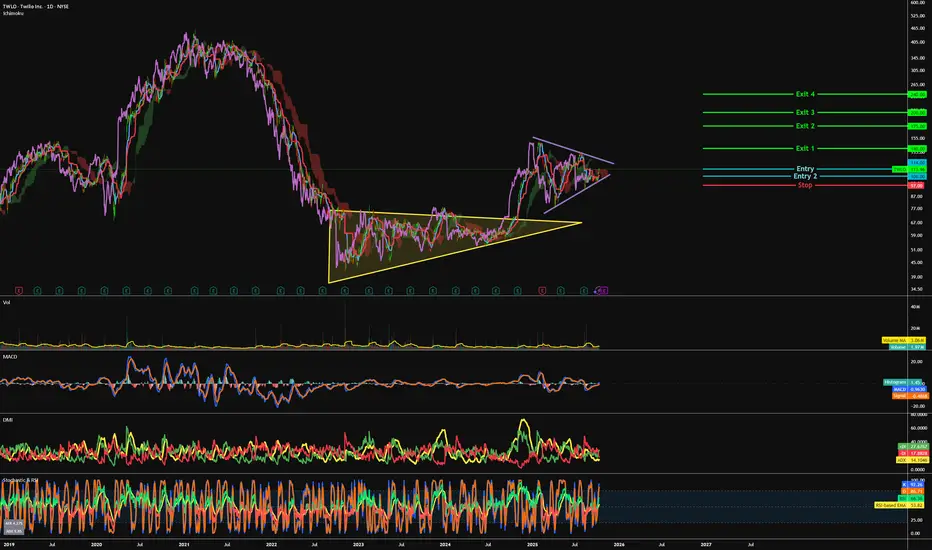Screen dimensions: 932x550
Task: Click 34.50 on the price axis
Action: tap(917, 290)
